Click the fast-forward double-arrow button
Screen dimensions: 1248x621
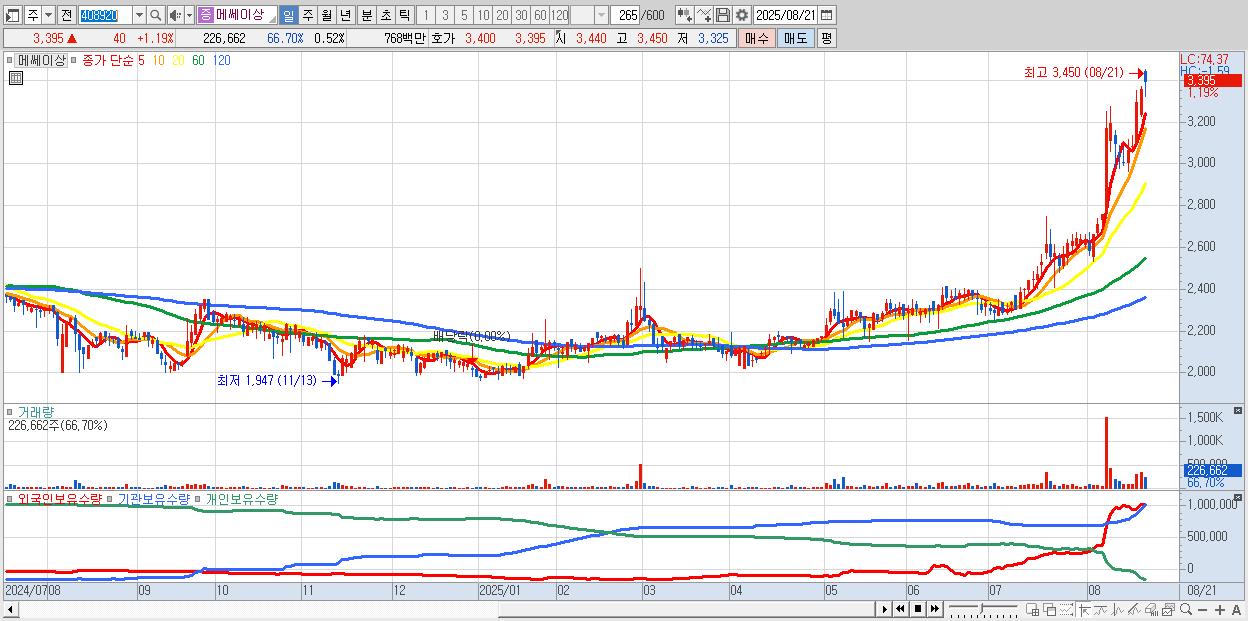click(934, 609)
